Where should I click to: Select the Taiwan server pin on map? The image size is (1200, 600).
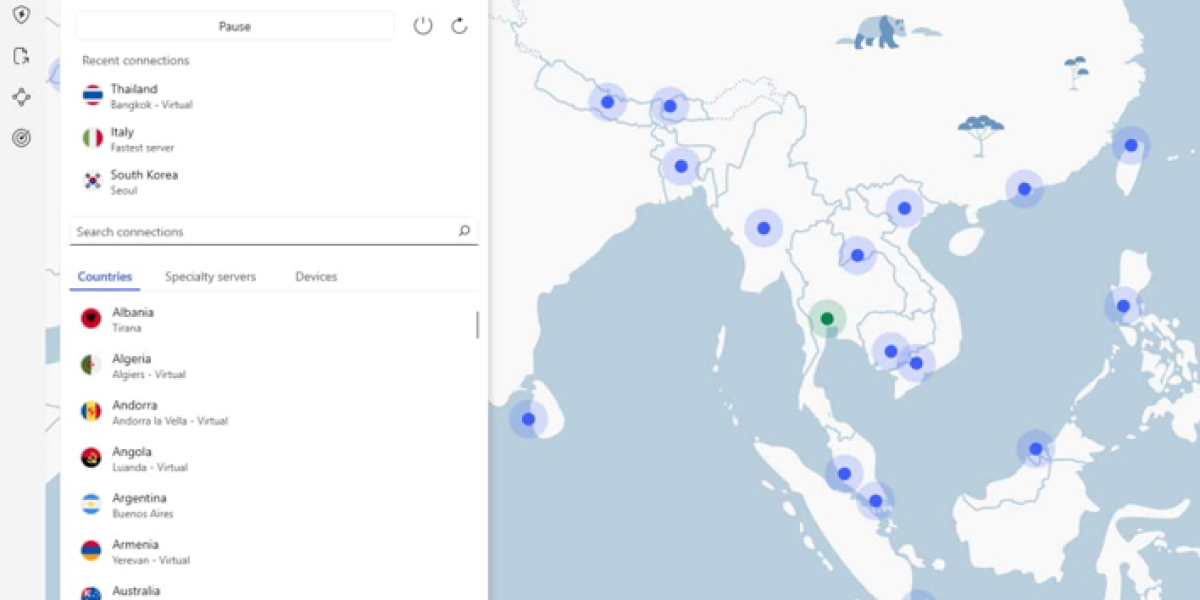pos(1131,145)
